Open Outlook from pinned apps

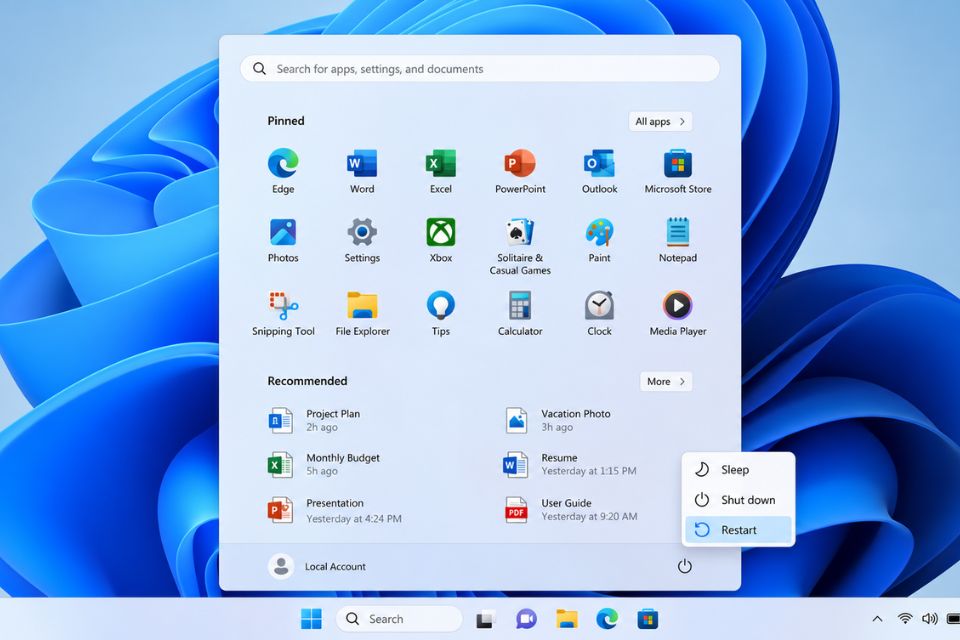click(x=599, y=171)
